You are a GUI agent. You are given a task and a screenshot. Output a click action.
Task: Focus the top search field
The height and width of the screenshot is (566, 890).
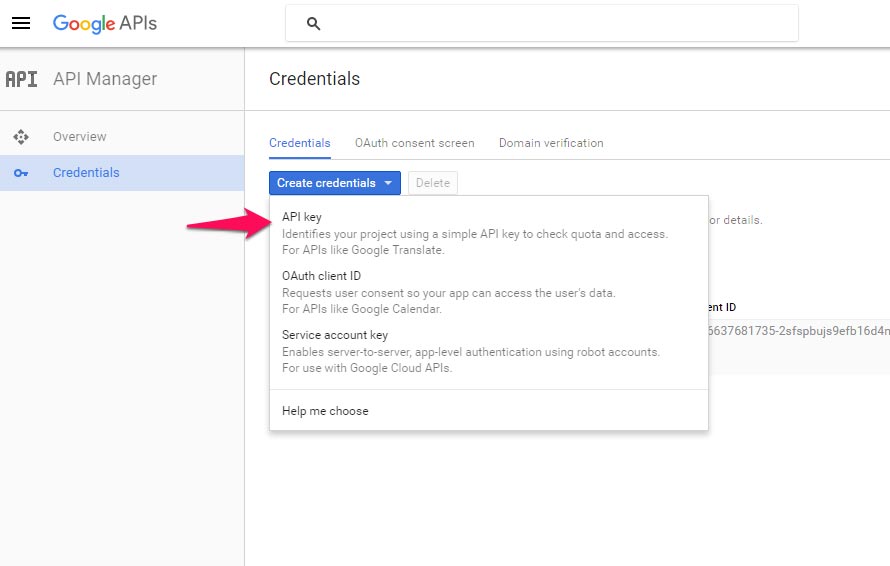click(x=541, y=23)
